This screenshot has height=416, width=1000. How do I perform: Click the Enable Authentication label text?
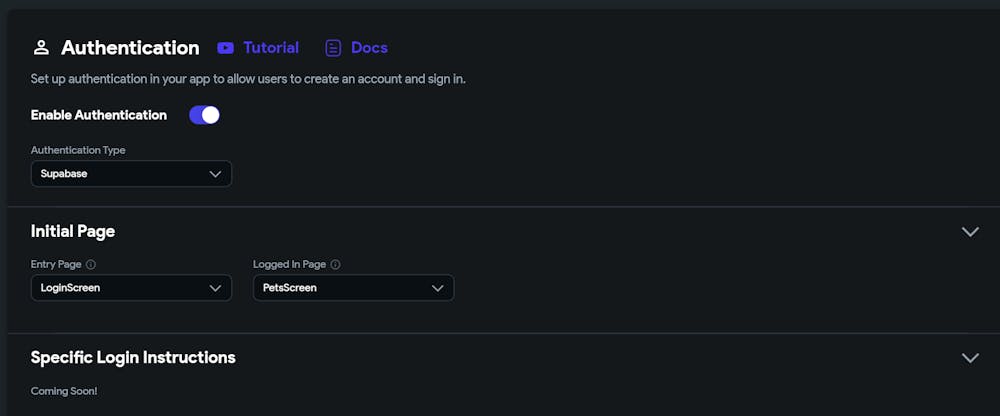(99, 115)
